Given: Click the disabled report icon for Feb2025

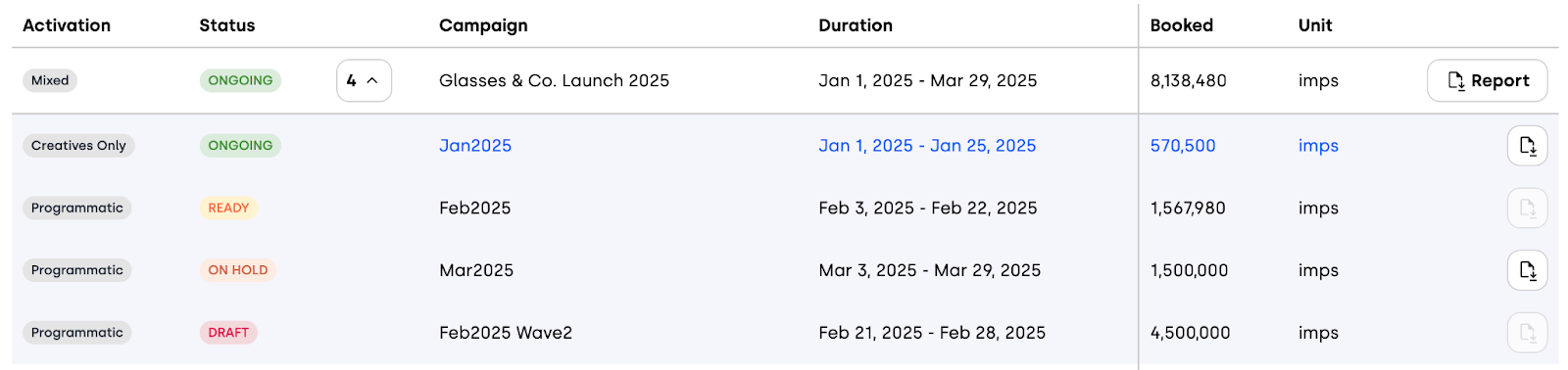Looking at the screenshot, I should point(1527,208).
